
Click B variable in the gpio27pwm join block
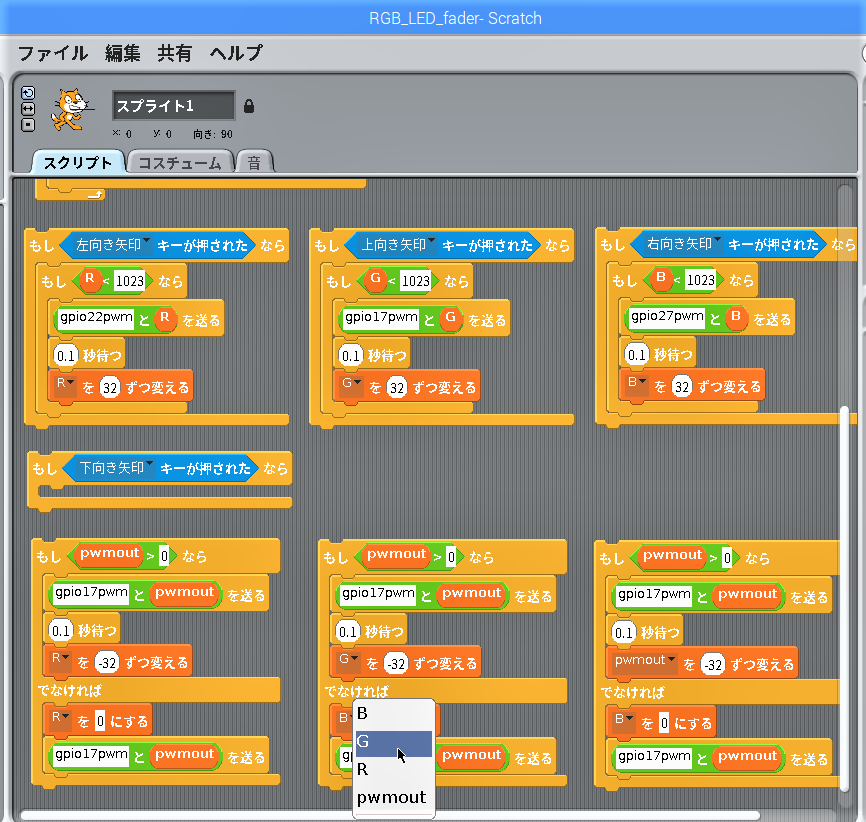[736, 318]
